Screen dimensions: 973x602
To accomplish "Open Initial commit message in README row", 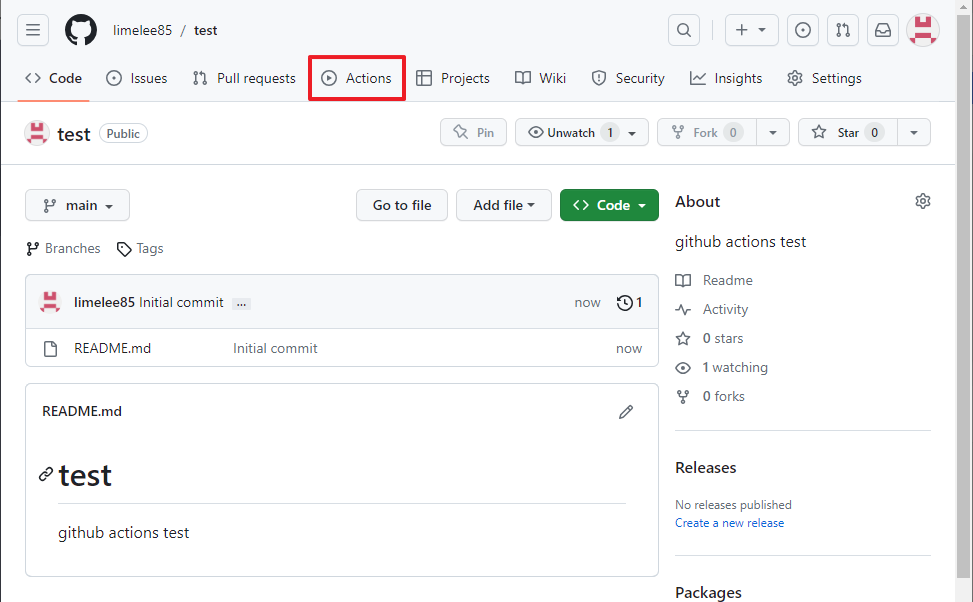I will (275, 348).
